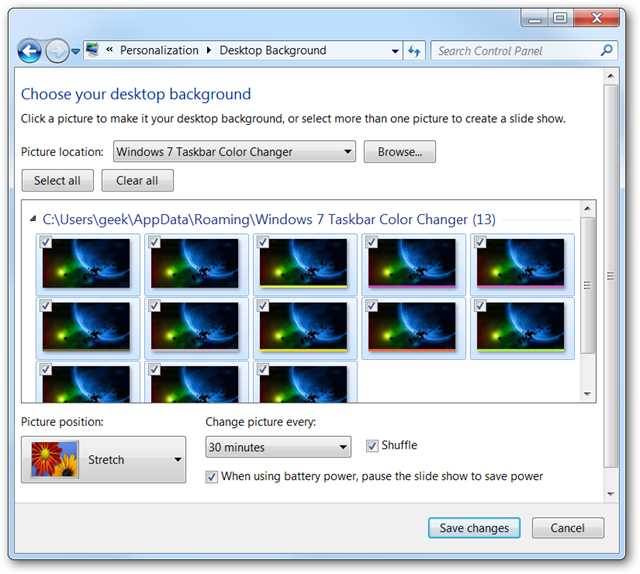This screenshot has width=640, height=574.
Task: Open the 30 minutes interval dropdown
Action: (278, 447)
